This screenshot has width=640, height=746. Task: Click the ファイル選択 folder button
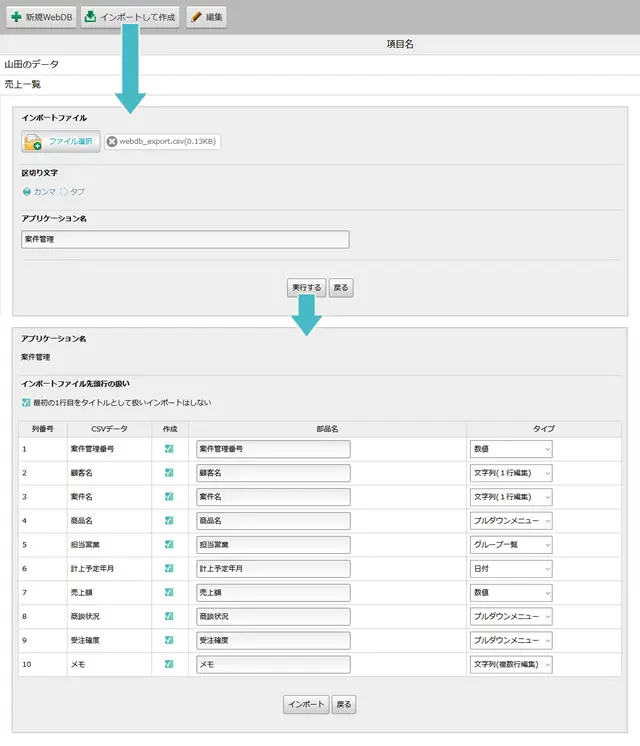click(60, 141)
